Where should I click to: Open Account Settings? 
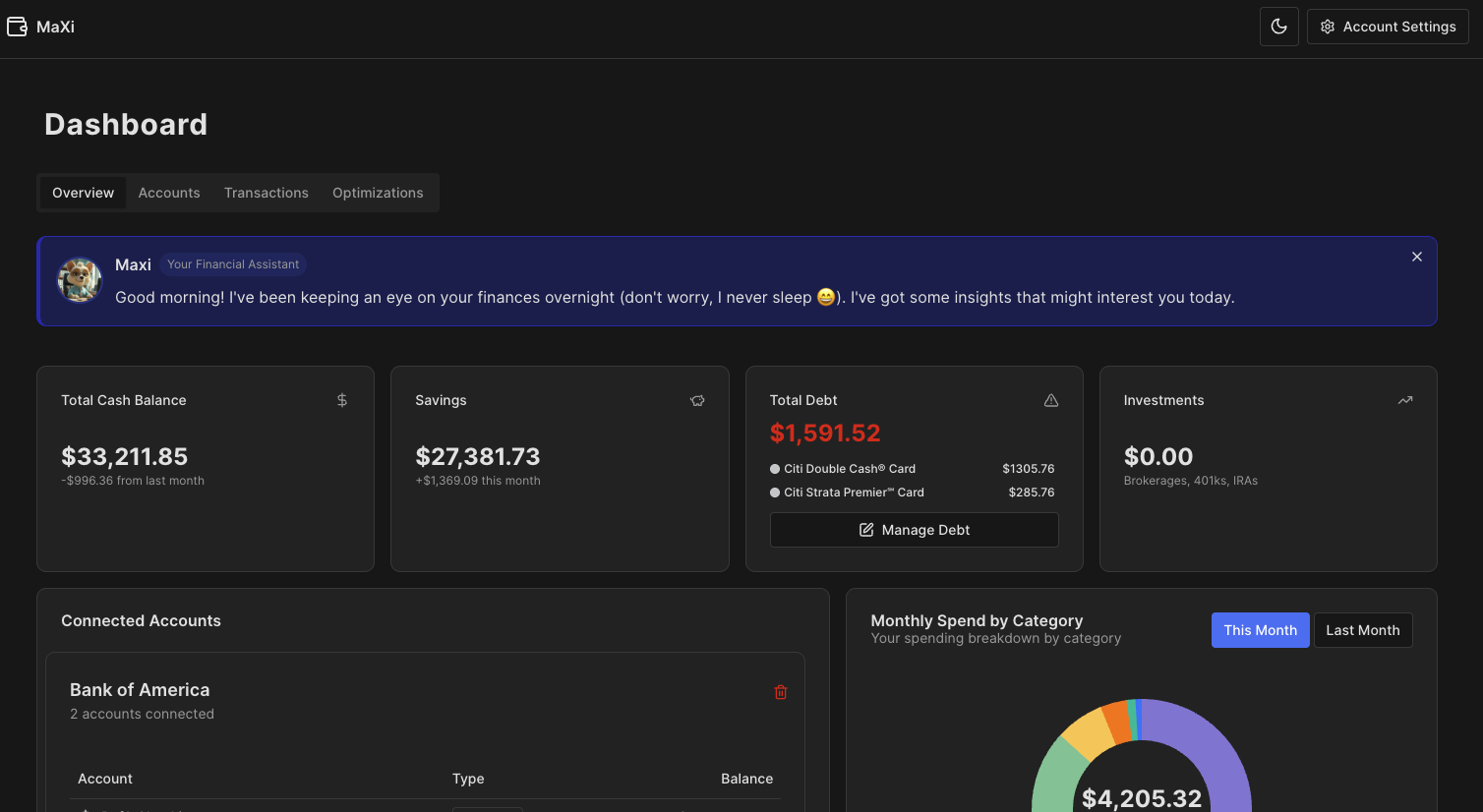coord(1388,27)
